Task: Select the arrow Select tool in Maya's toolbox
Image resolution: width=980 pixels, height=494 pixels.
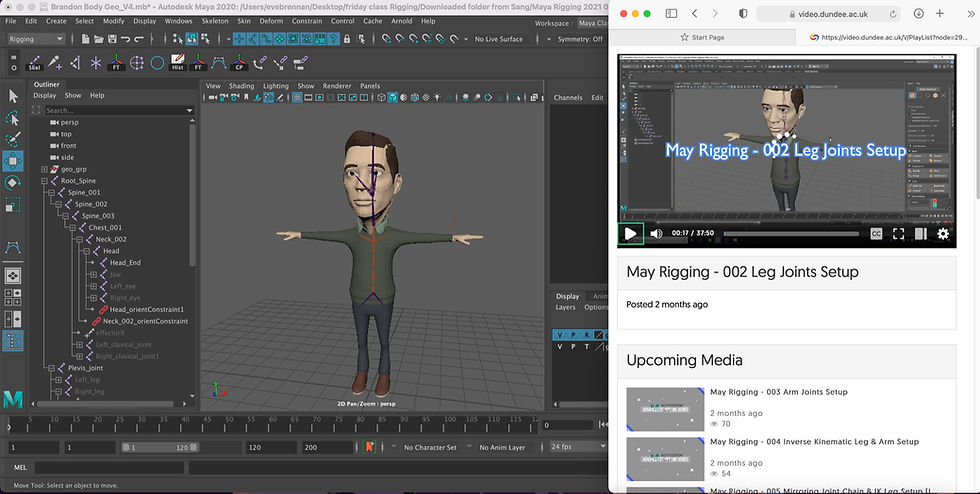Action: point(13,96)
